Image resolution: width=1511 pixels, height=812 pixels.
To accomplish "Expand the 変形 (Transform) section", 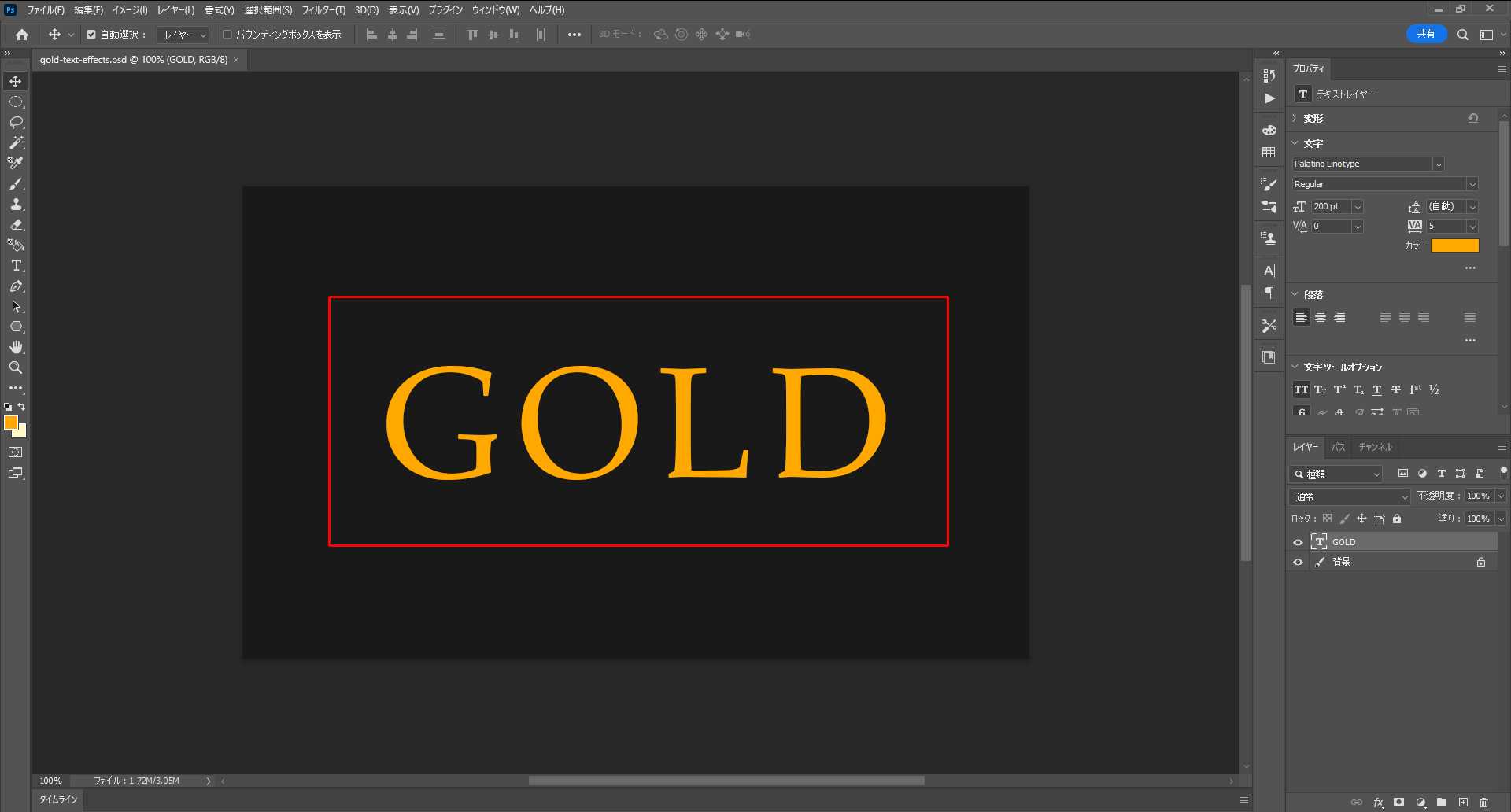I will (x=1295, y=118).
